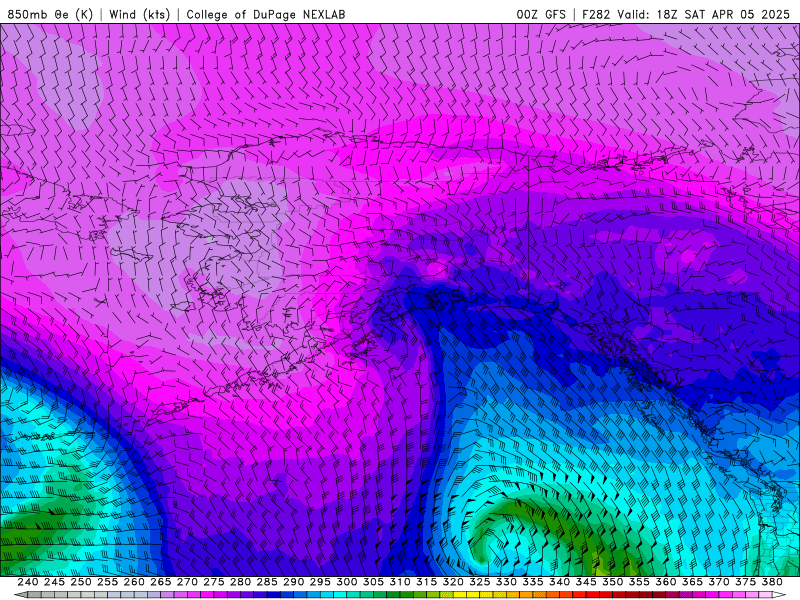Screen dimensions: 800x600
Task: Click the '00Z GFS' model run label
Action: [541, 14]
